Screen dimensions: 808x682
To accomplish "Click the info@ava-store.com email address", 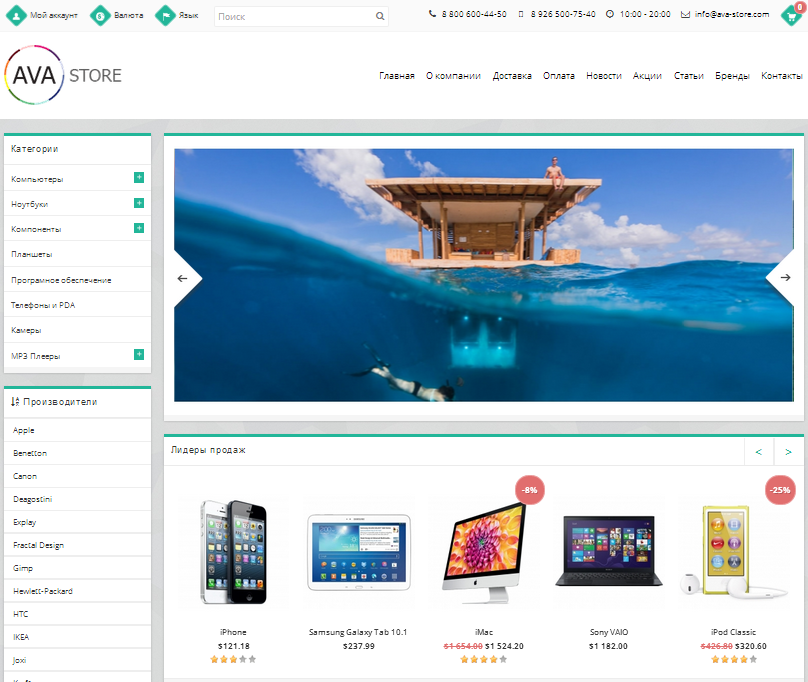I will (732, 14).
